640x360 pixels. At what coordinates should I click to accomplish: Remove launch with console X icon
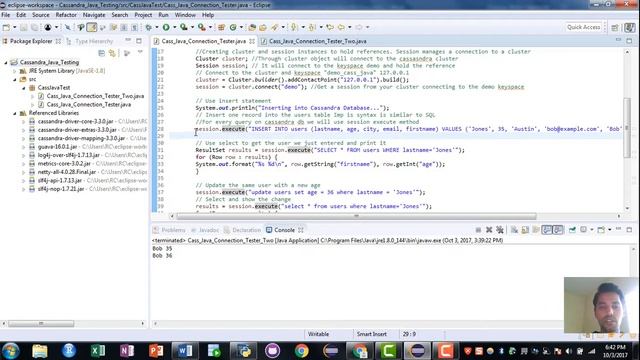pyautogui.click(x=489, y=230)
